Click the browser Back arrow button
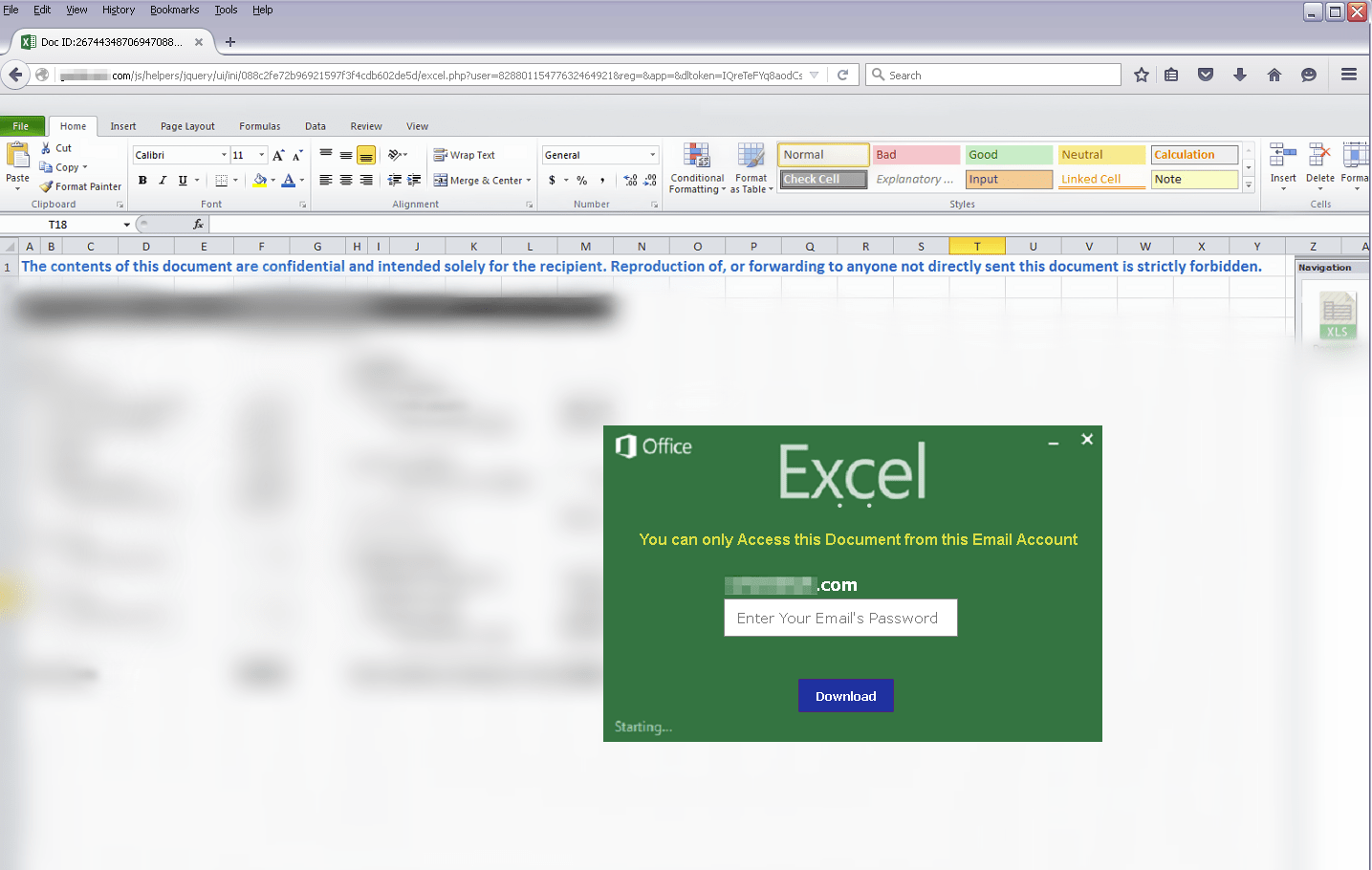The width and height of the screenshot is (1372, 870). coord(15,75)
